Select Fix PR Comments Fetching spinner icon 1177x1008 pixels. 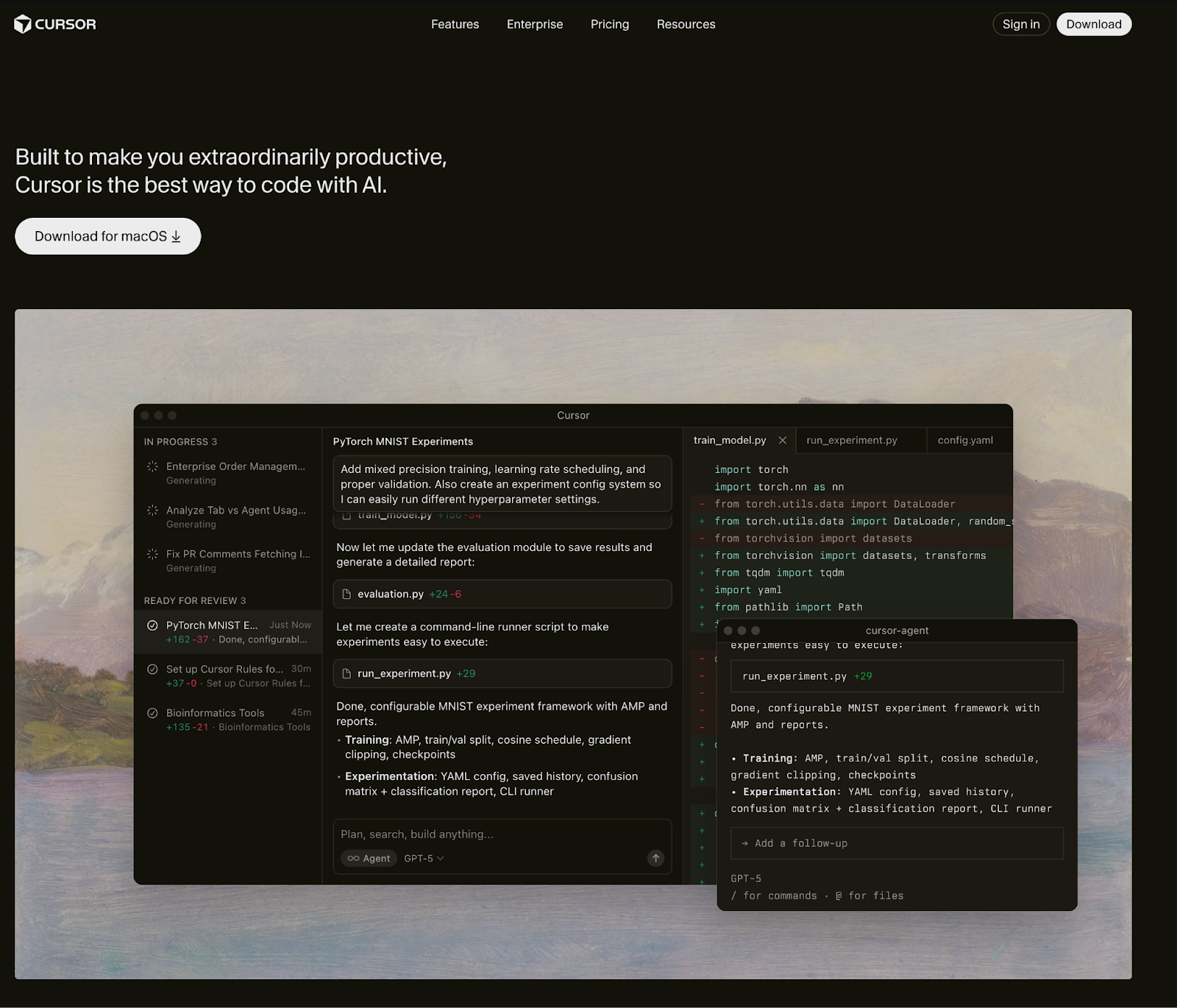152,554
